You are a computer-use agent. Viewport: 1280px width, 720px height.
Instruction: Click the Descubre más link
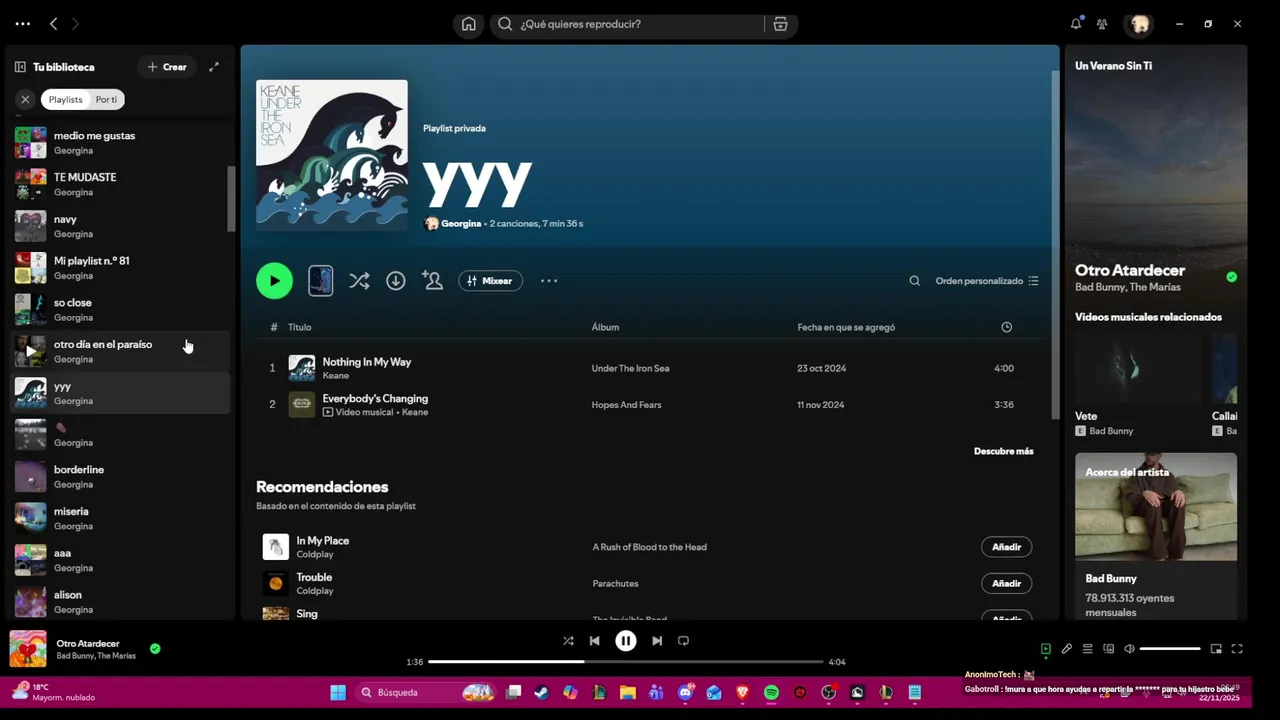tap(1004, 451)
